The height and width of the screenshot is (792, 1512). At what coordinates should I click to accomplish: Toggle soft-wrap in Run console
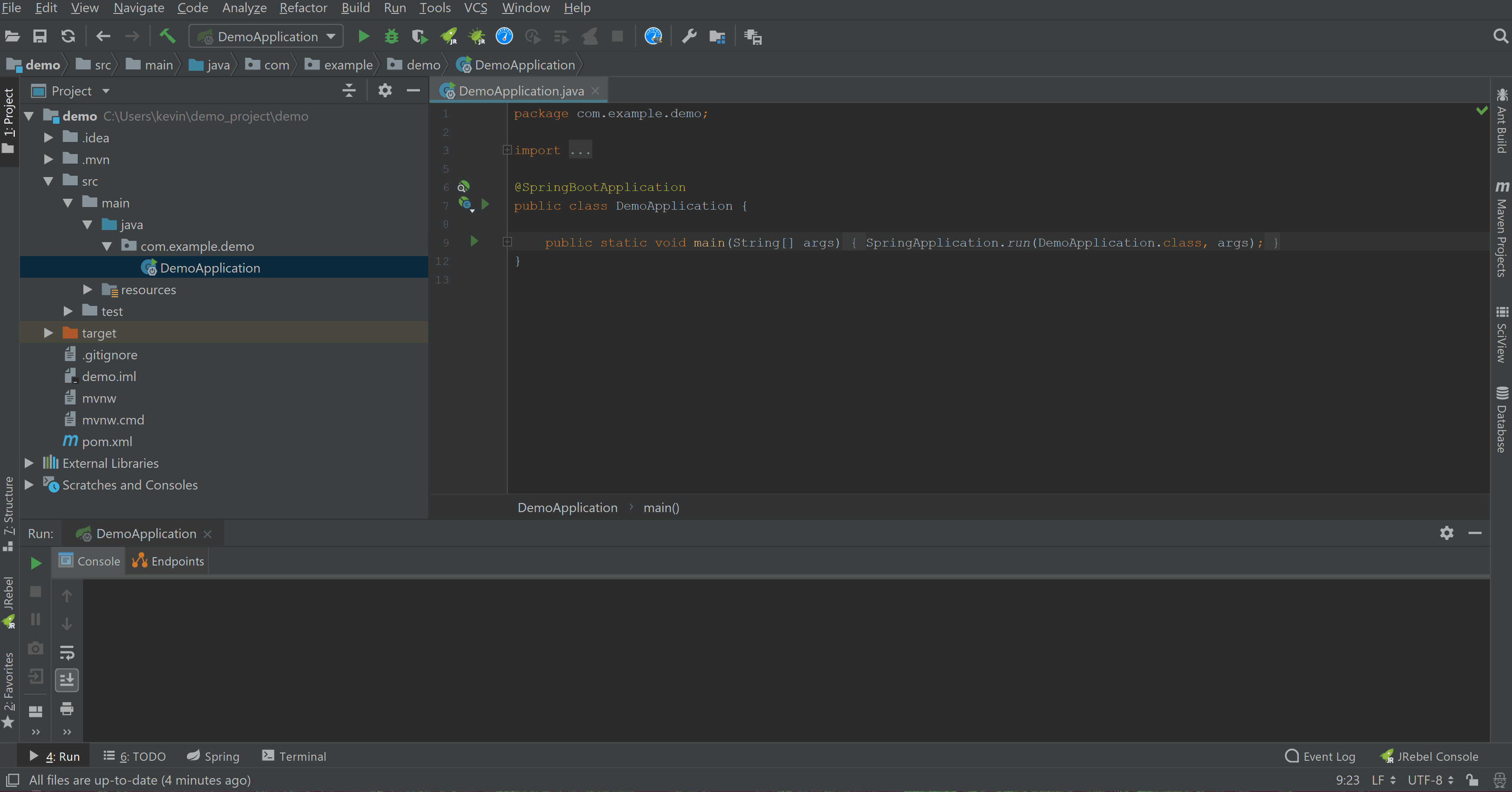[67, 652]
